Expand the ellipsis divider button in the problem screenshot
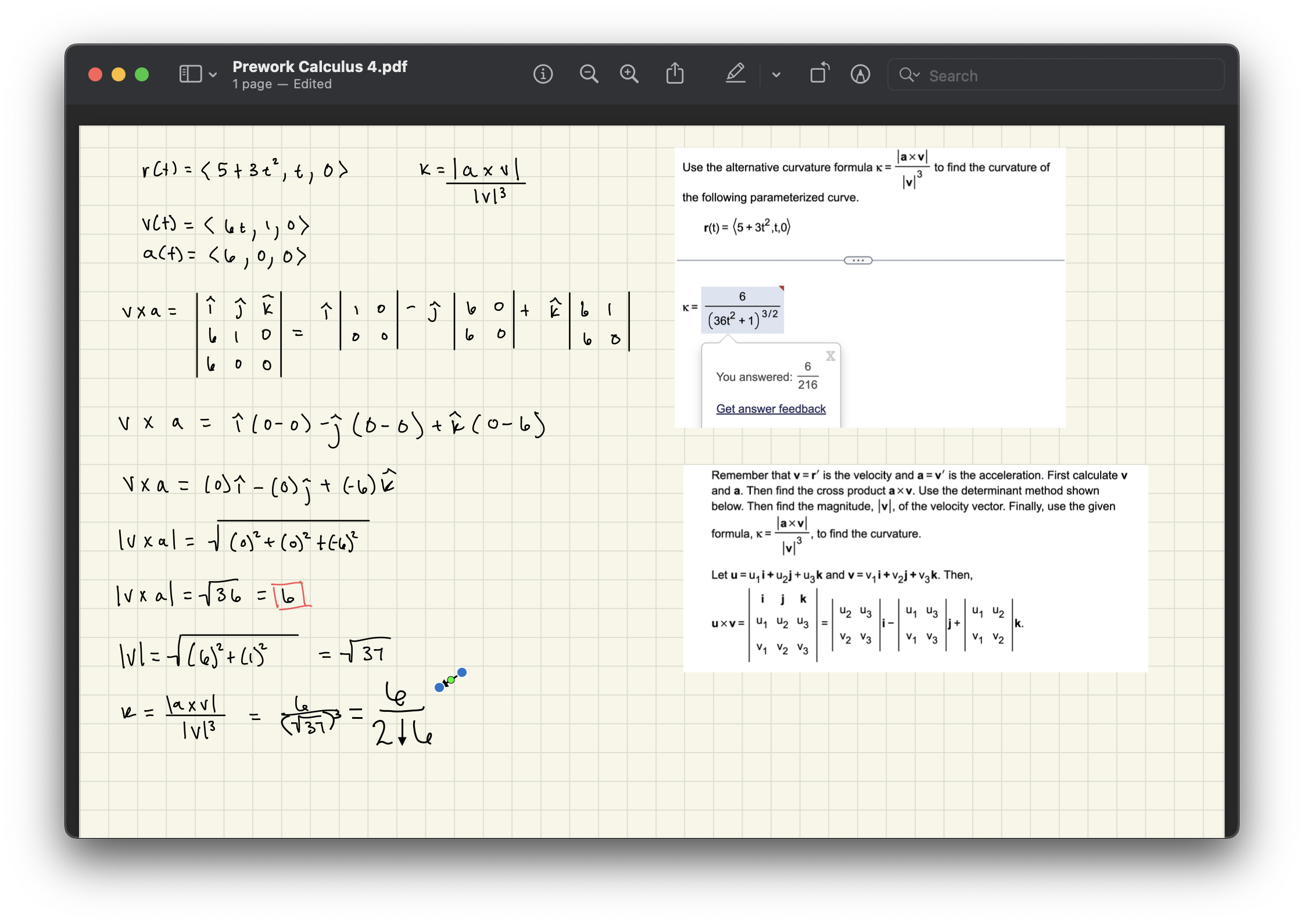The height and width of the screenshot is (924, 1304). [858, 260]
